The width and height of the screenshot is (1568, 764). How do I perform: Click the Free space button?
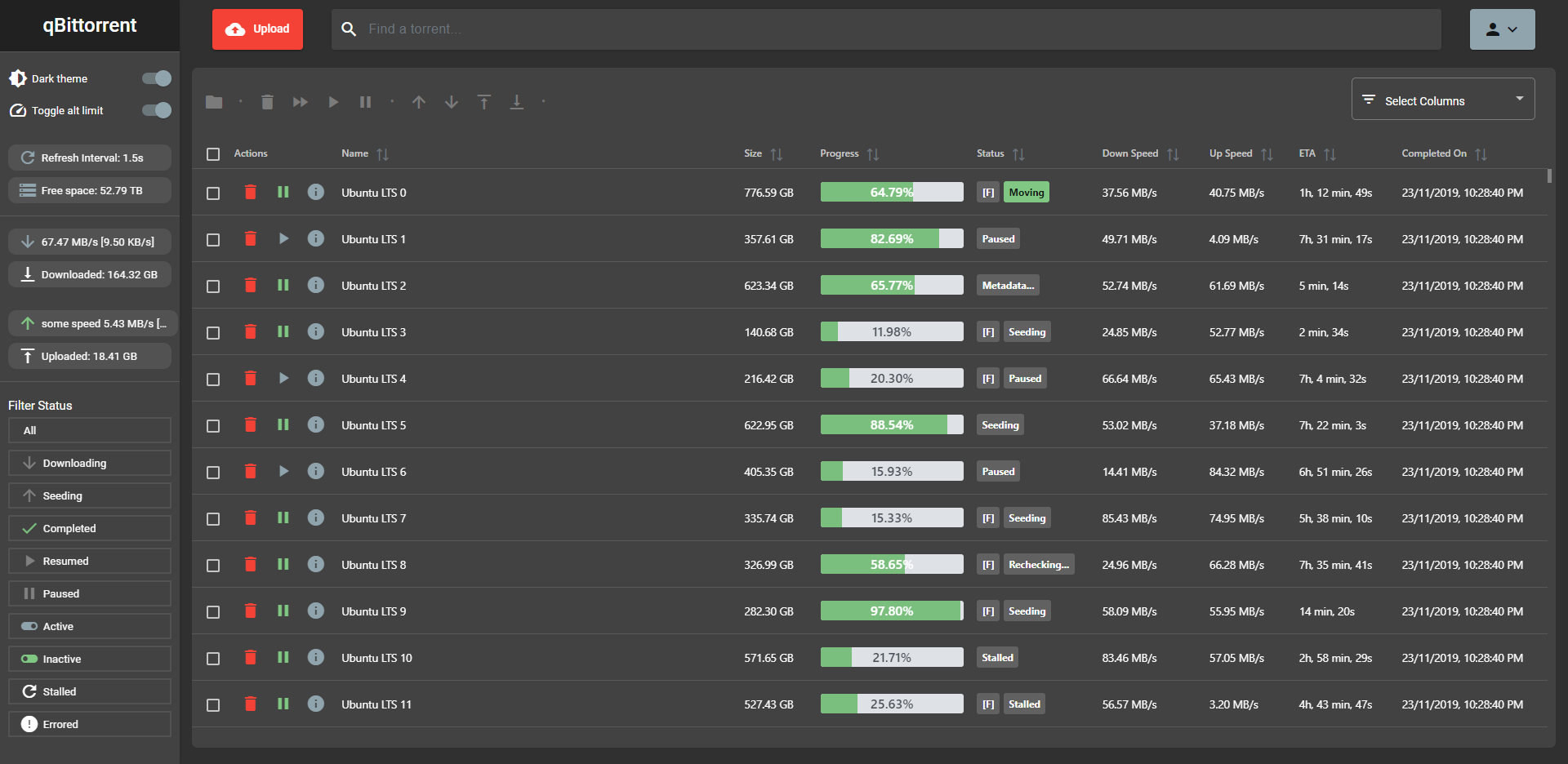90,190
